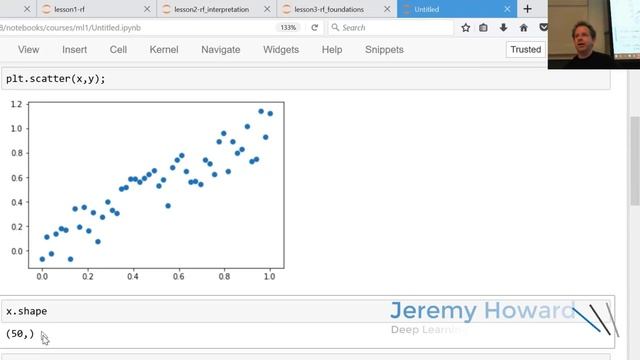Screen dimensions: 640x360
Task: Open the Pocket icon in toolbar
Action: [x=543, y=28]
